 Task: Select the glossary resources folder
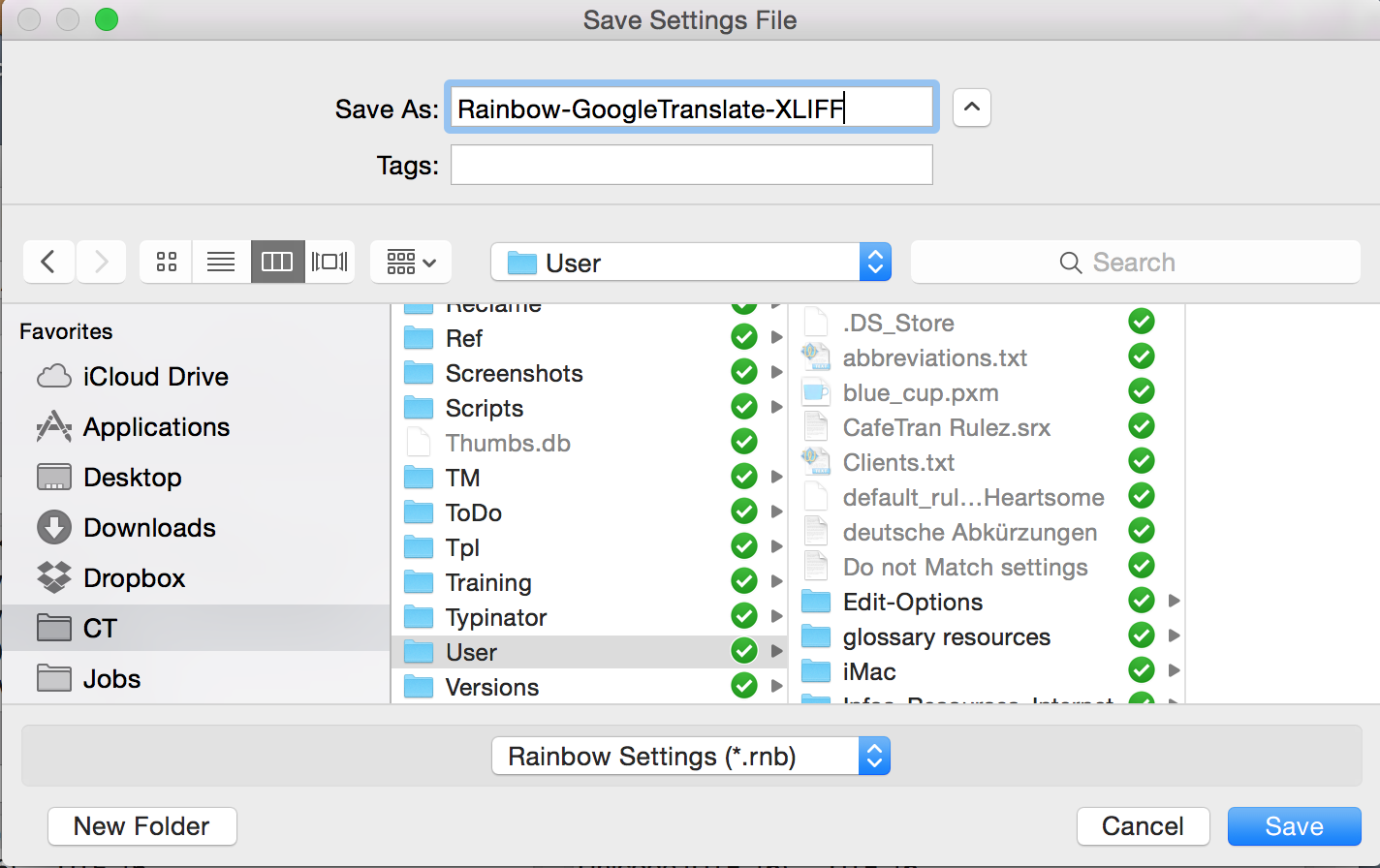point(946,637)
